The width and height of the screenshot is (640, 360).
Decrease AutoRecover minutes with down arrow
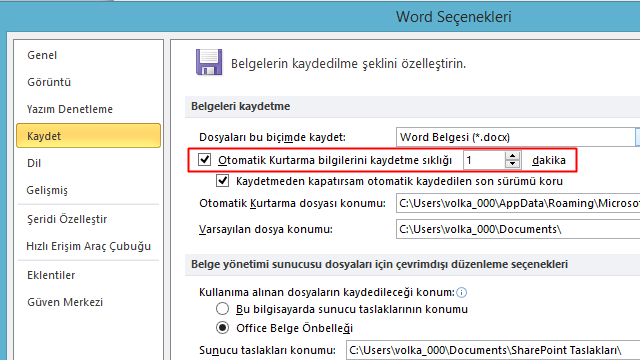(512, 164)
